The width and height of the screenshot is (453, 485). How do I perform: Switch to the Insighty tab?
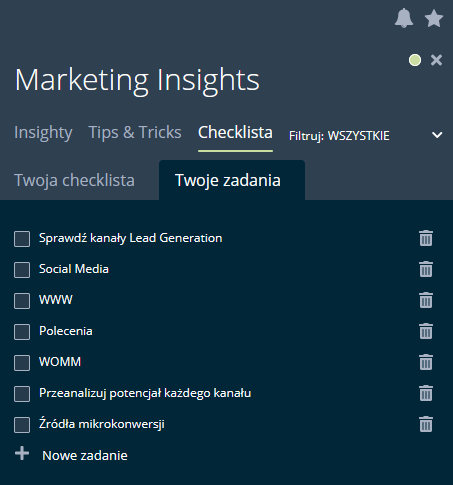pos(43,133)
